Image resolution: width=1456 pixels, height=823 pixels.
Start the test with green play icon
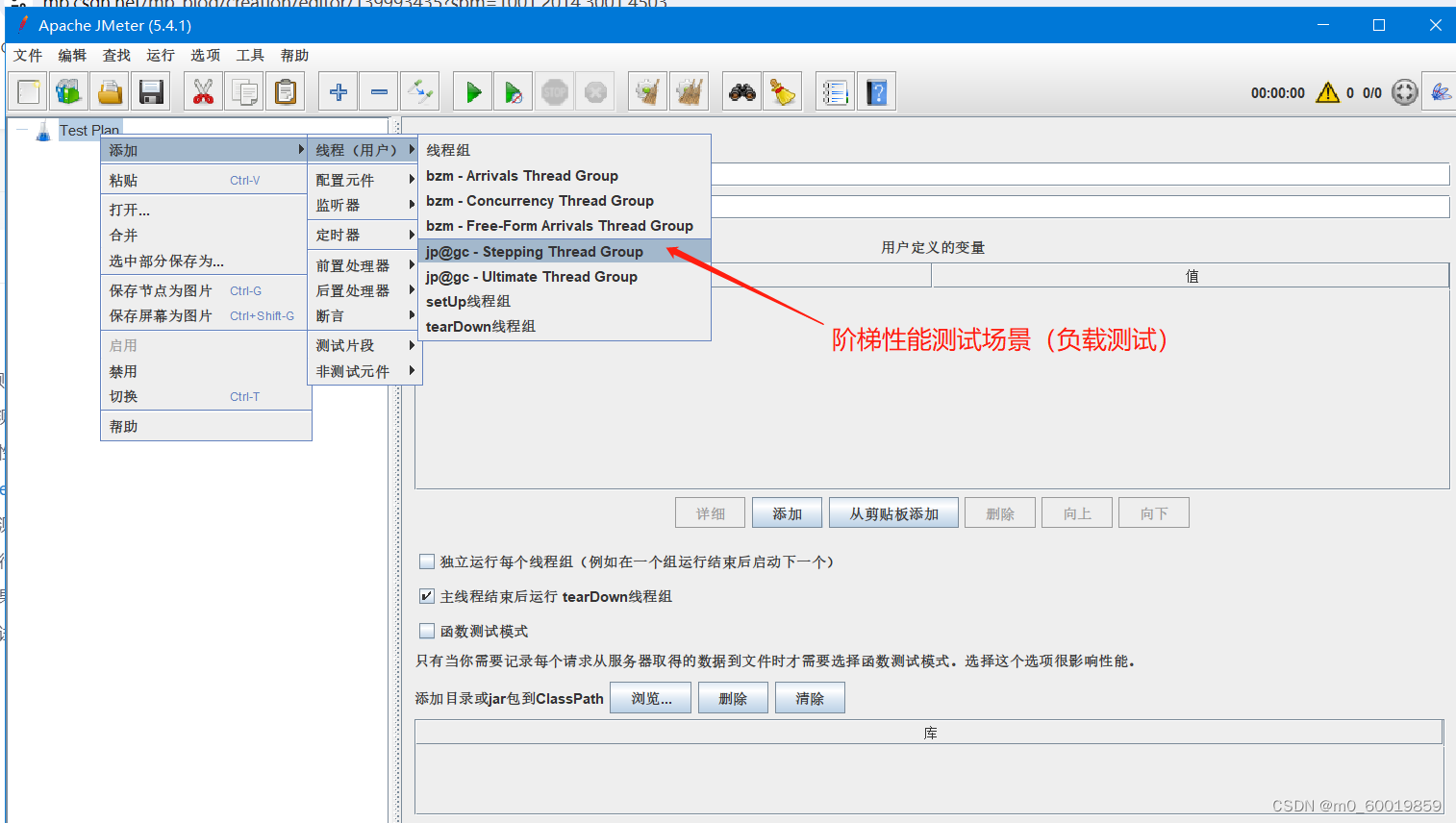(472, 92)
